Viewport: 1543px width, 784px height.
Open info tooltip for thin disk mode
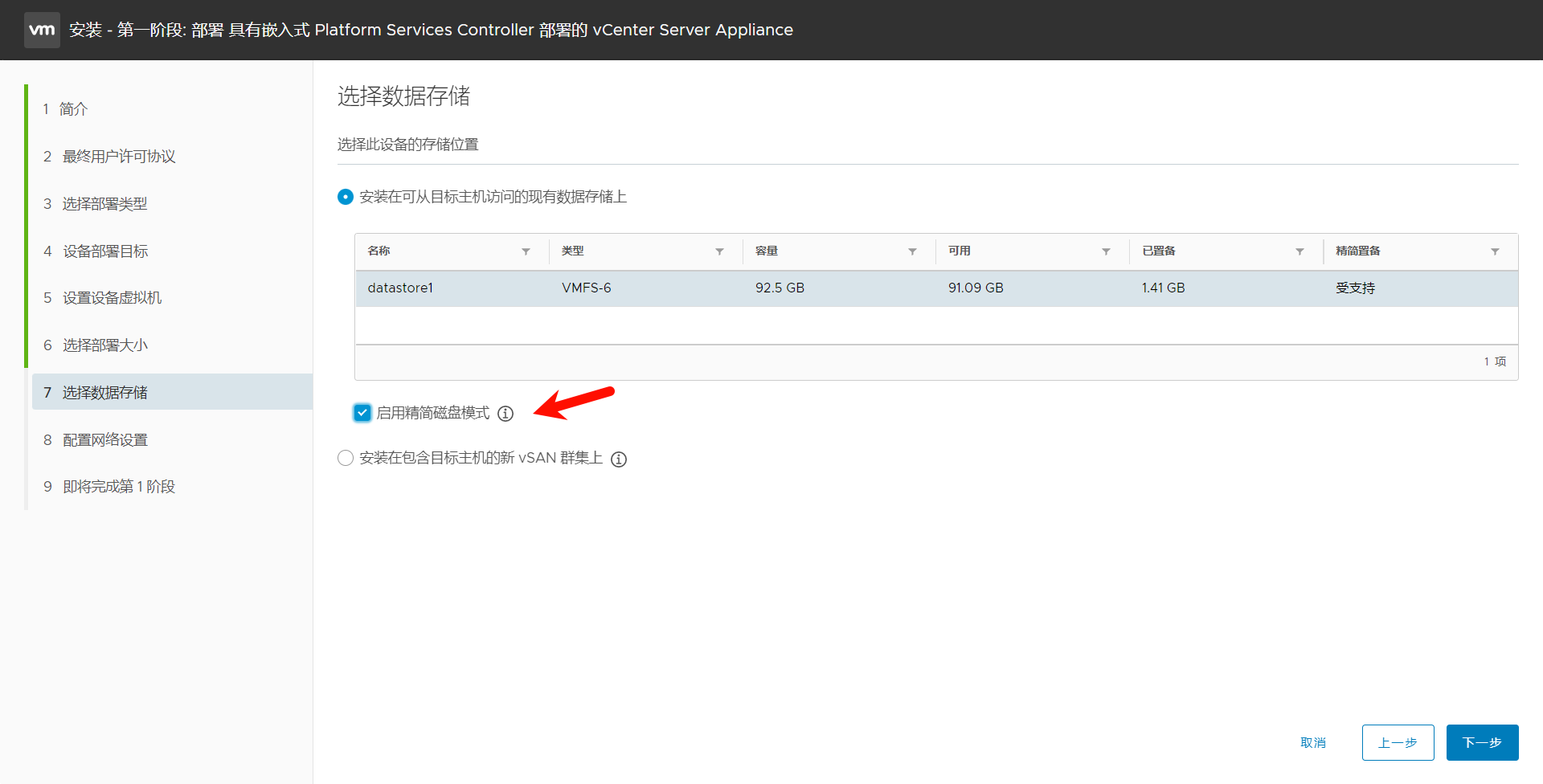[x=505, y=414]
